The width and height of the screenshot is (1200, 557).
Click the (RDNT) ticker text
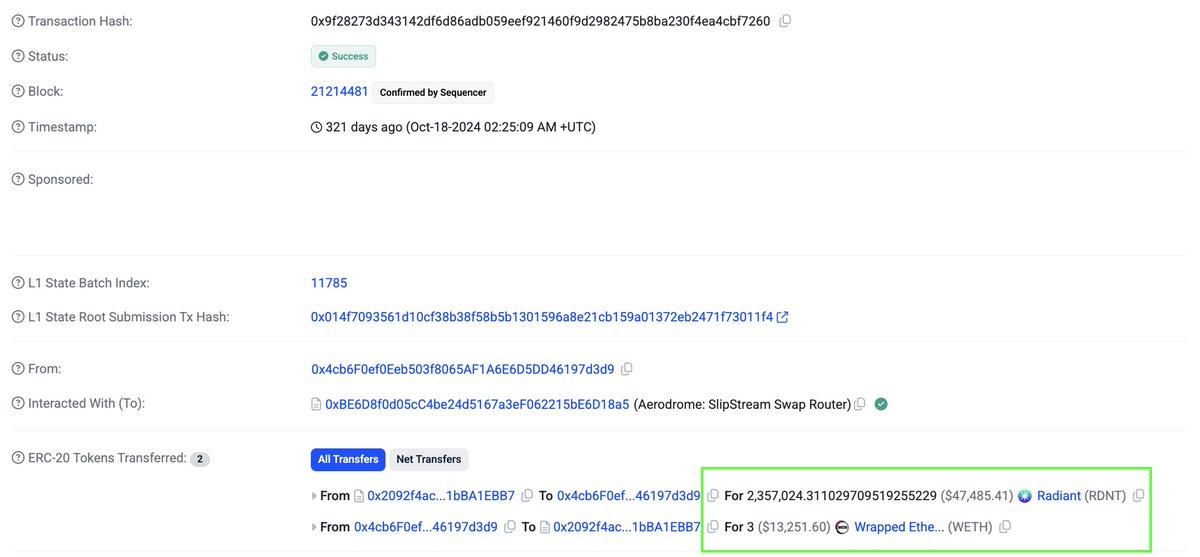[1106, 496]
